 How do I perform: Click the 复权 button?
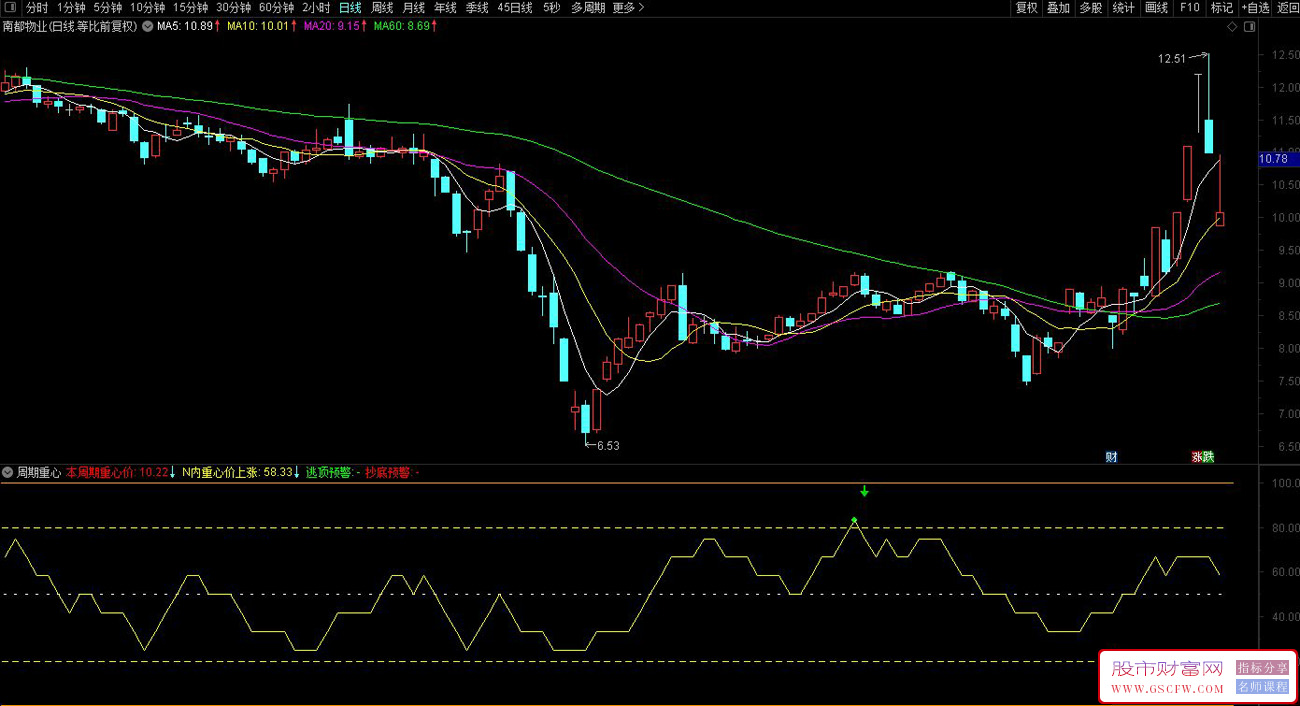1027,8
